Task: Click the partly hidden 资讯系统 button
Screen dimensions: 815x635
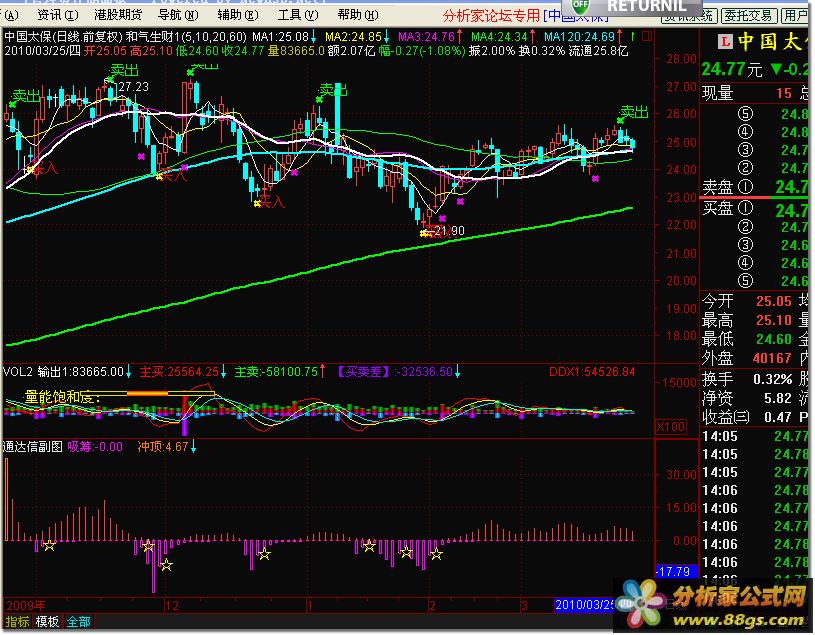Action: [689, 18]
